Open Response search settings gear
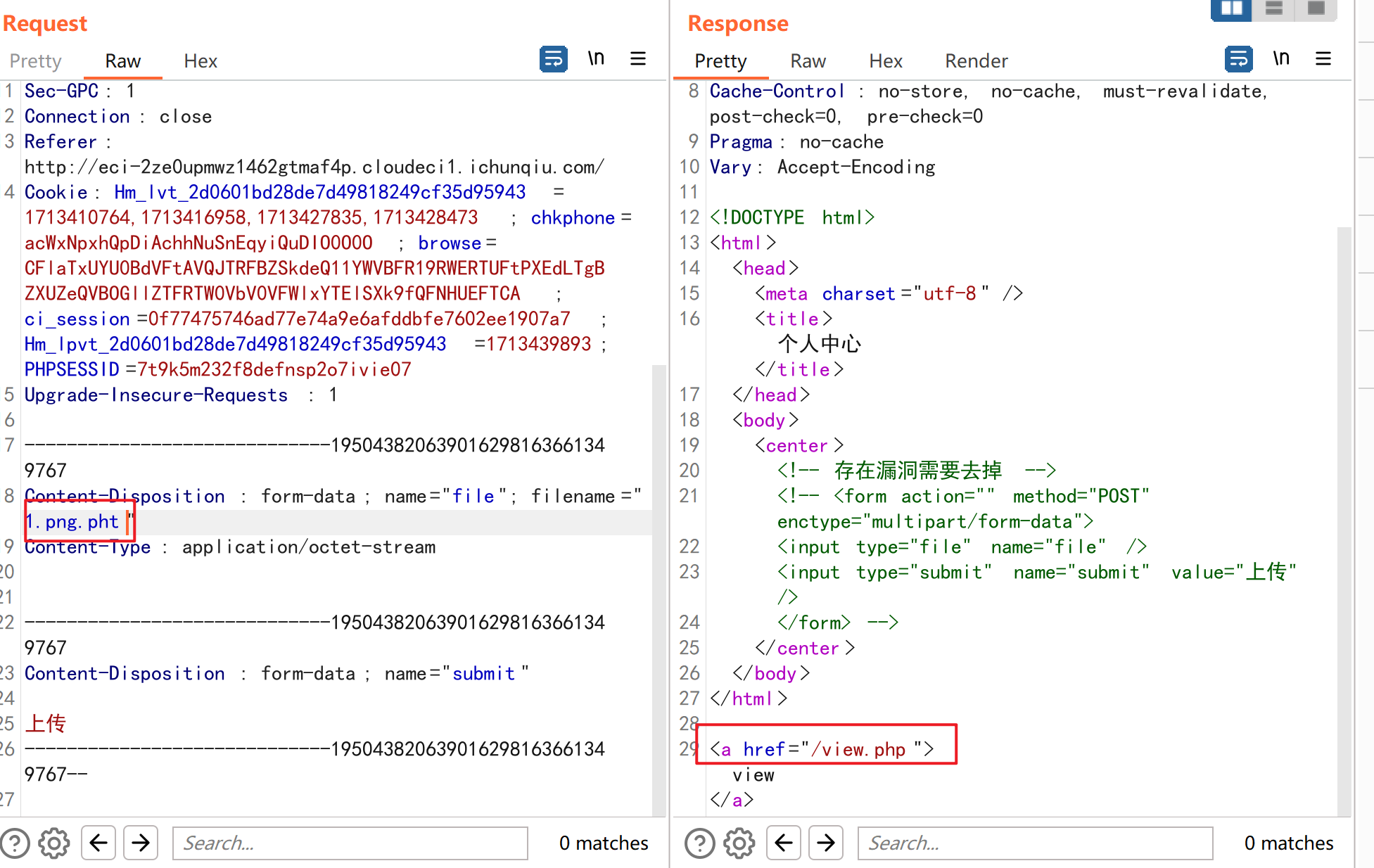Viewport: 1374px width, 868px height. 739,843
